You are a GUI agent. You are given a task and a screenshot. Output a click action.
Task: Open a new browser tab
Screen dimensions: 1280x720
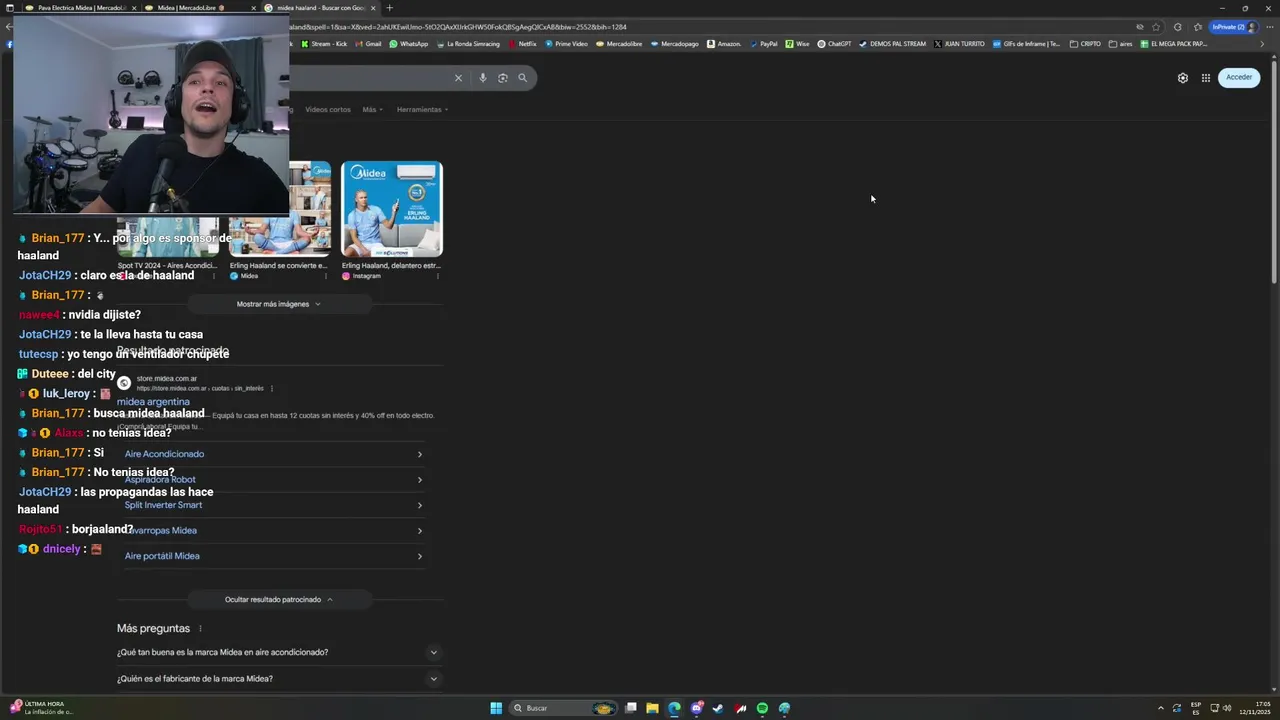[389, 8]
